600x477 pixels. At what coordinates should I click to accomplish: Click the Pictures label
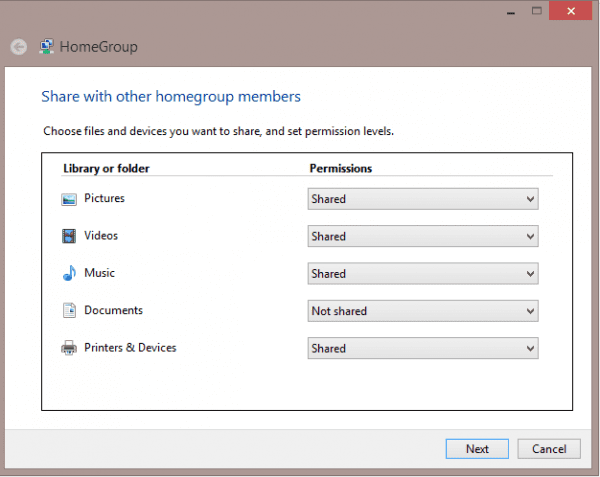click(x=104, y=198)
